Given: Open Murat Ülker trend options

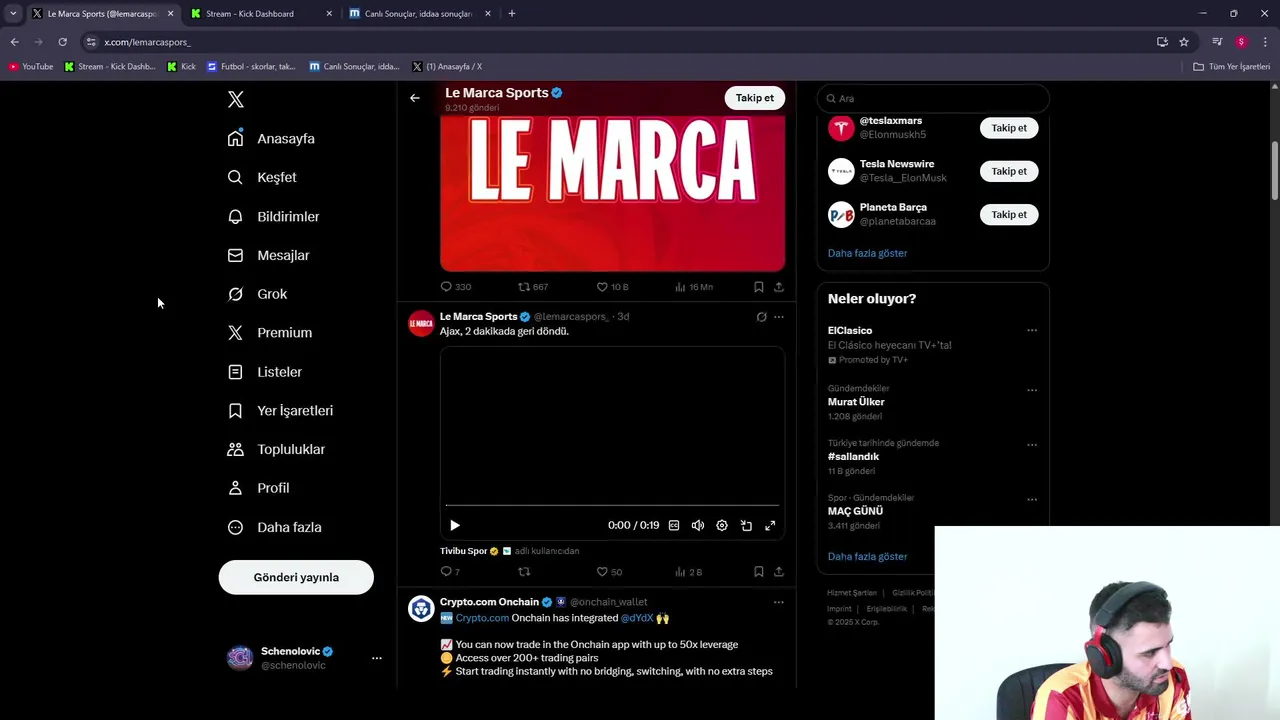Looking at the screenshot, I should click(x=1032, y=390).
